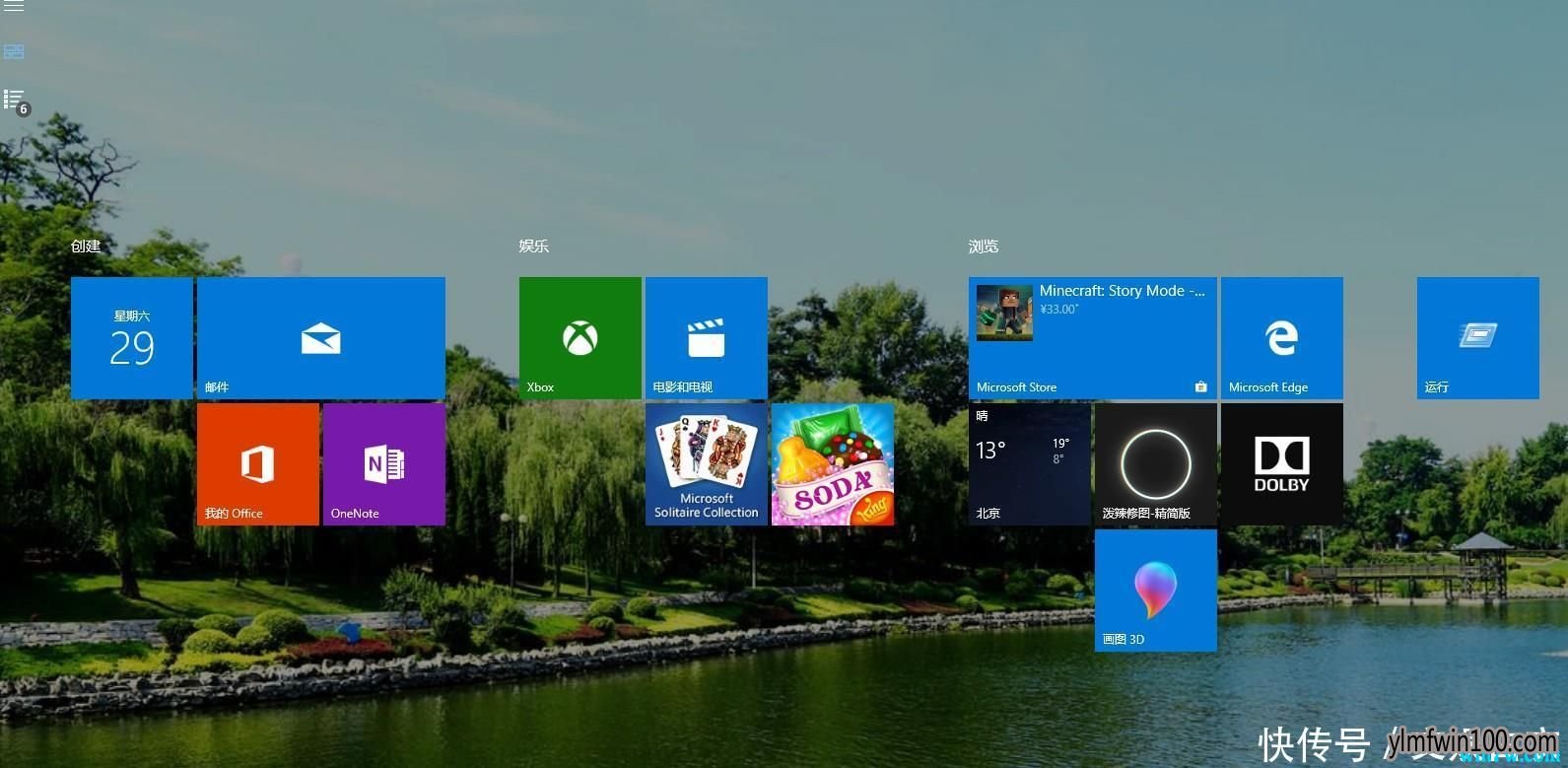Open the OneNote tile

point(384,464)
